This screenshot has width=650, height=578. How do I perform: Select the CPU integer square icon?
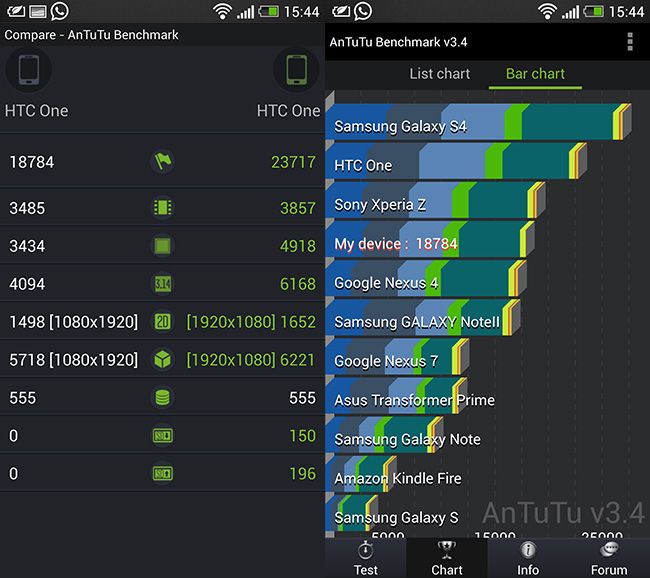pyautogui.click(x=162, y=245)
